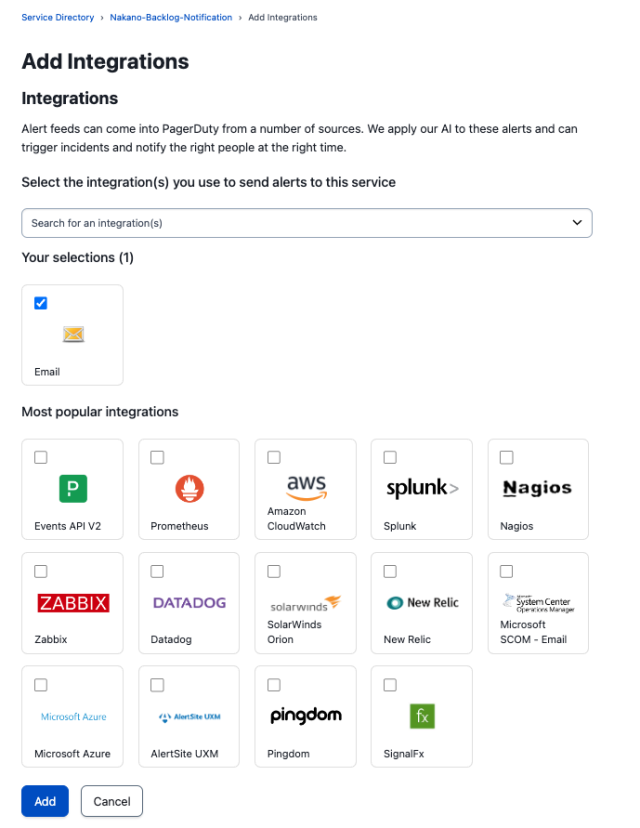Check the AlertSite UXM integration checkbox
Viewport: 640px width, 828px height.
[x=157, y=685]
